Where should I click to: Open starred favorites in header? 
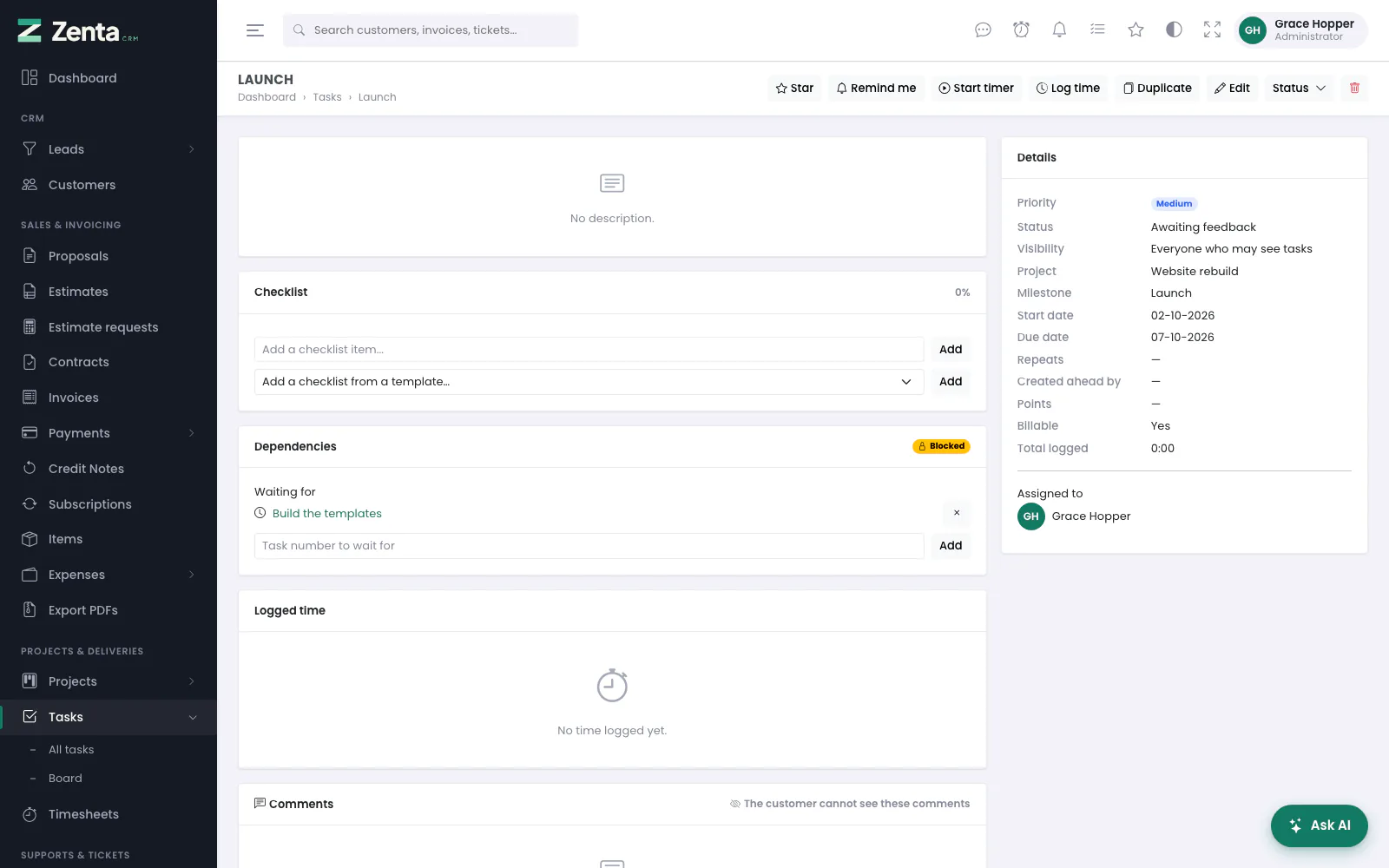click(x=1136, y=30)
